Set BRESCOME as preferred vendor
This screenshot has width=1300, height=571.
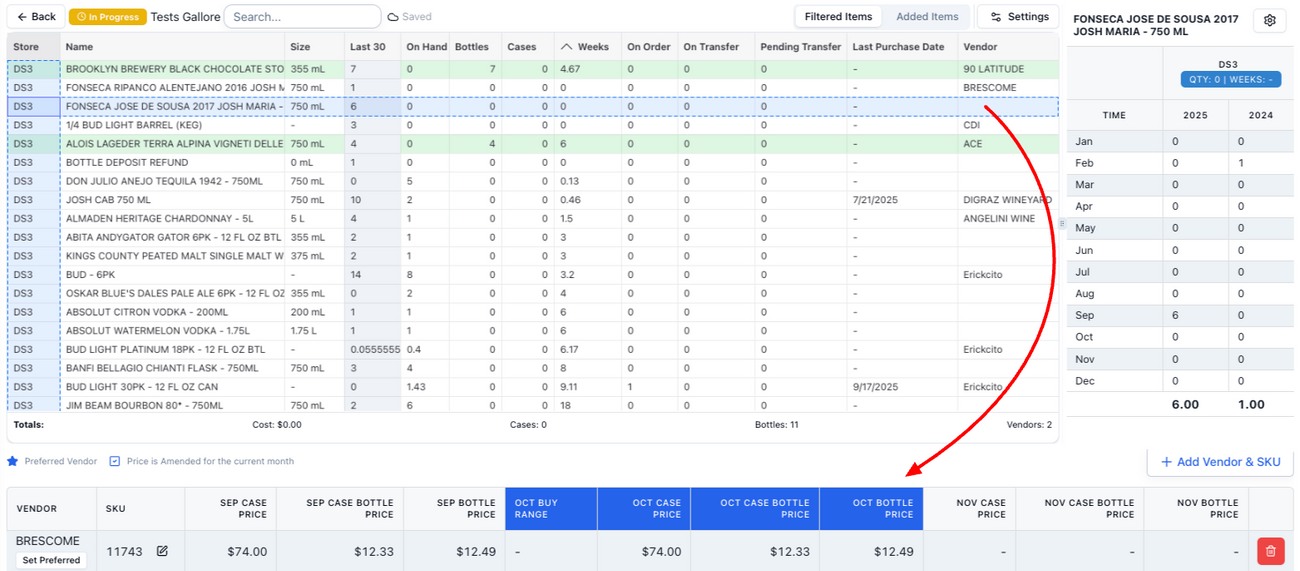click(51, 560)
